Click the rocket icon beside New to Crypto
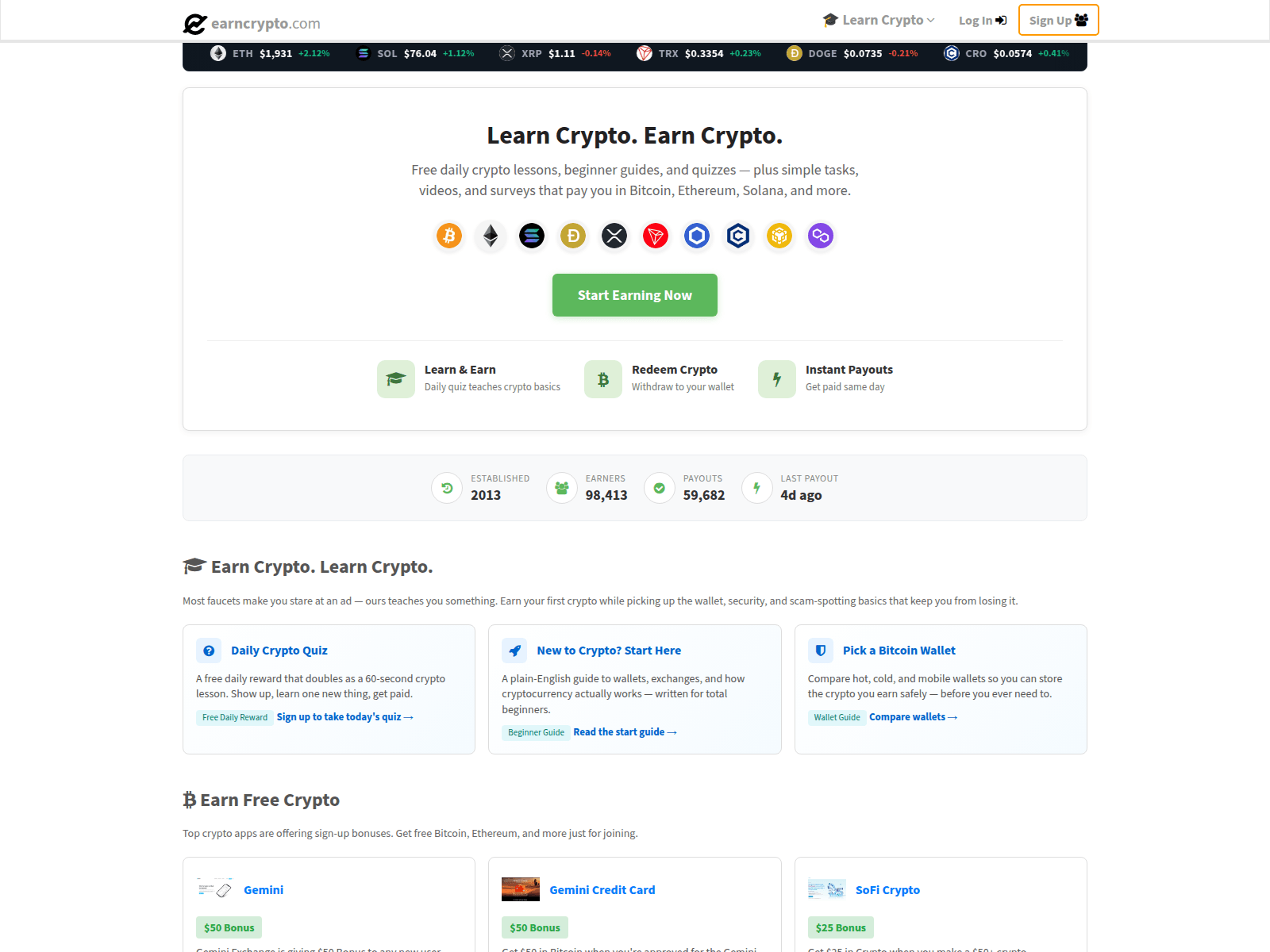 pyautogui.click(x=514, y=651)
